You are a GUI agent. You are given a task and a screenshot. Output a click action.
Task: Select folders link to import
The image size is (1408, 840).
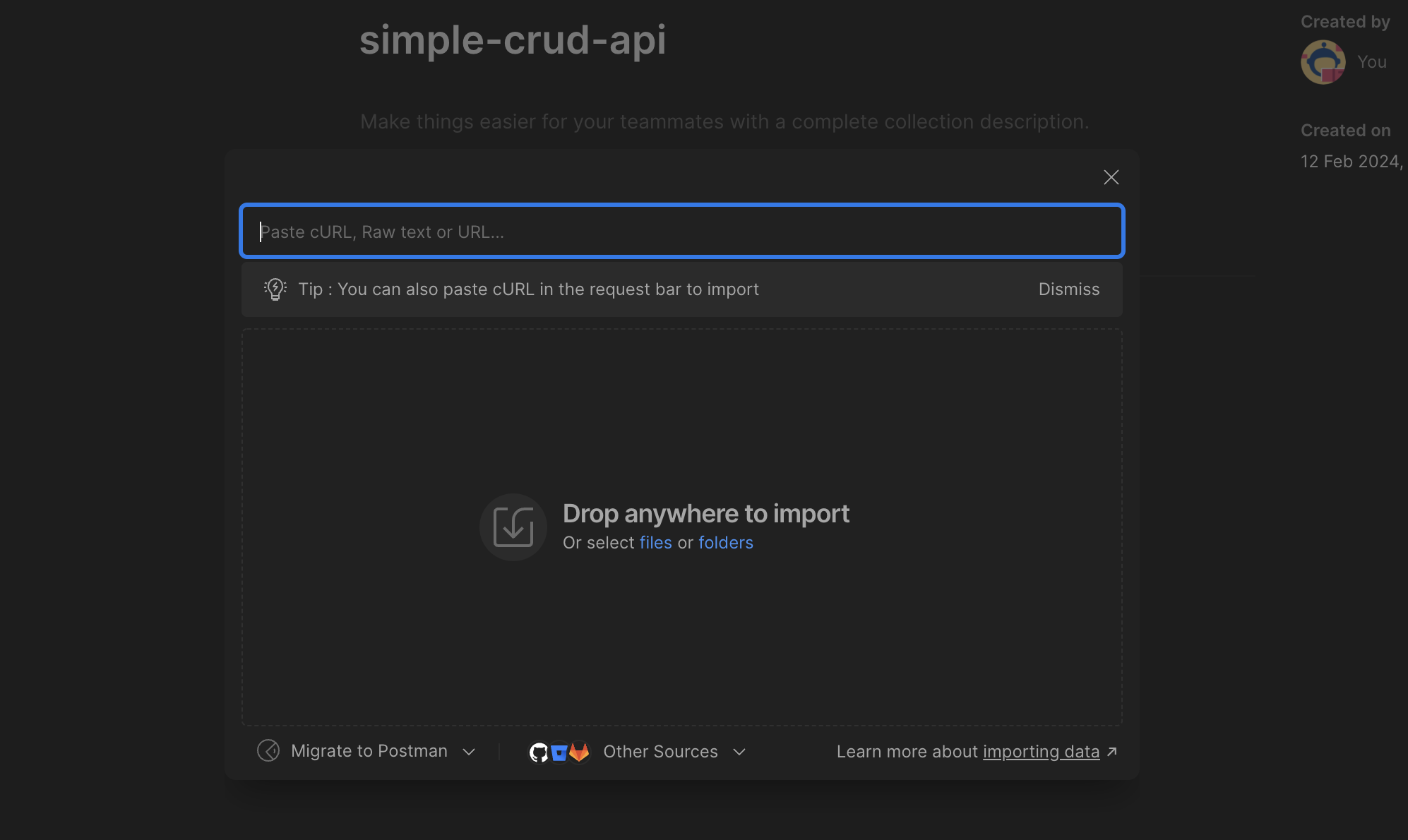(725, 543)
